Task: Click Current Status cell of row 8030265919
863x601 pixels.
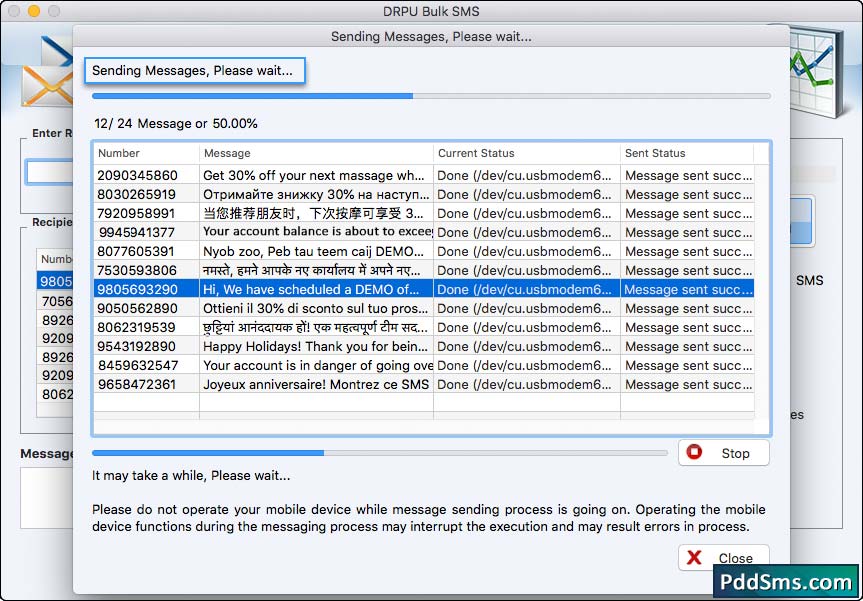Action: coord(526,194)
